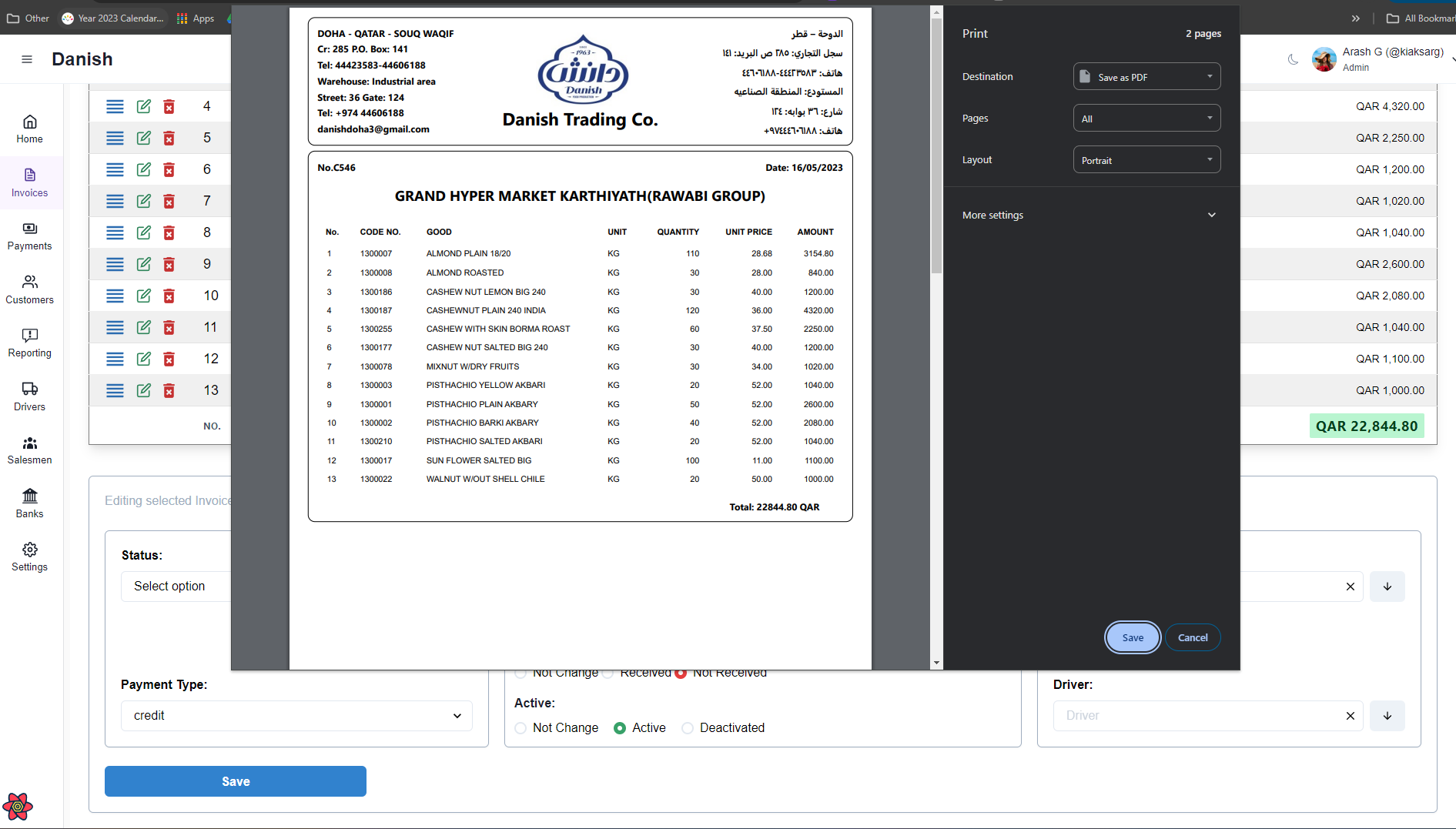Open the Status Select option dropdown

176,587
